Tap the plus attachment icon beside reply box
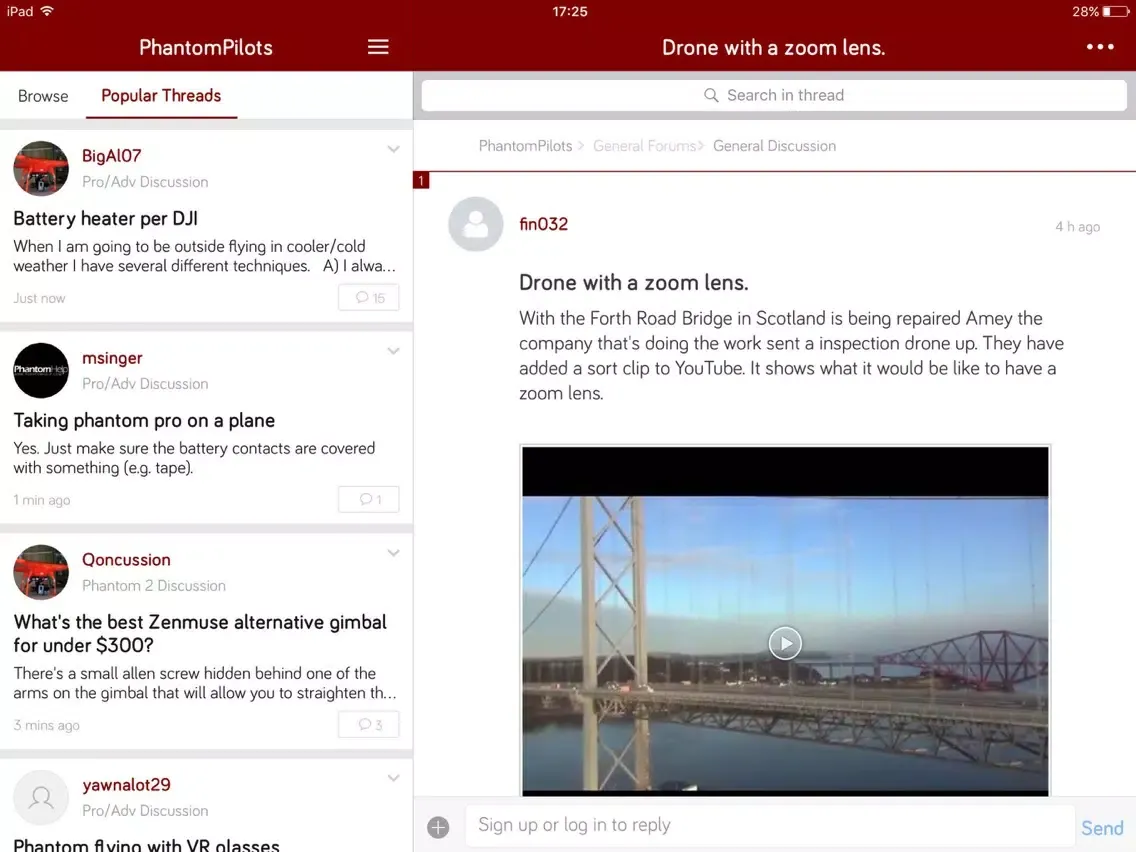This screenshot has width=1136, height=852. click(438, 827)
